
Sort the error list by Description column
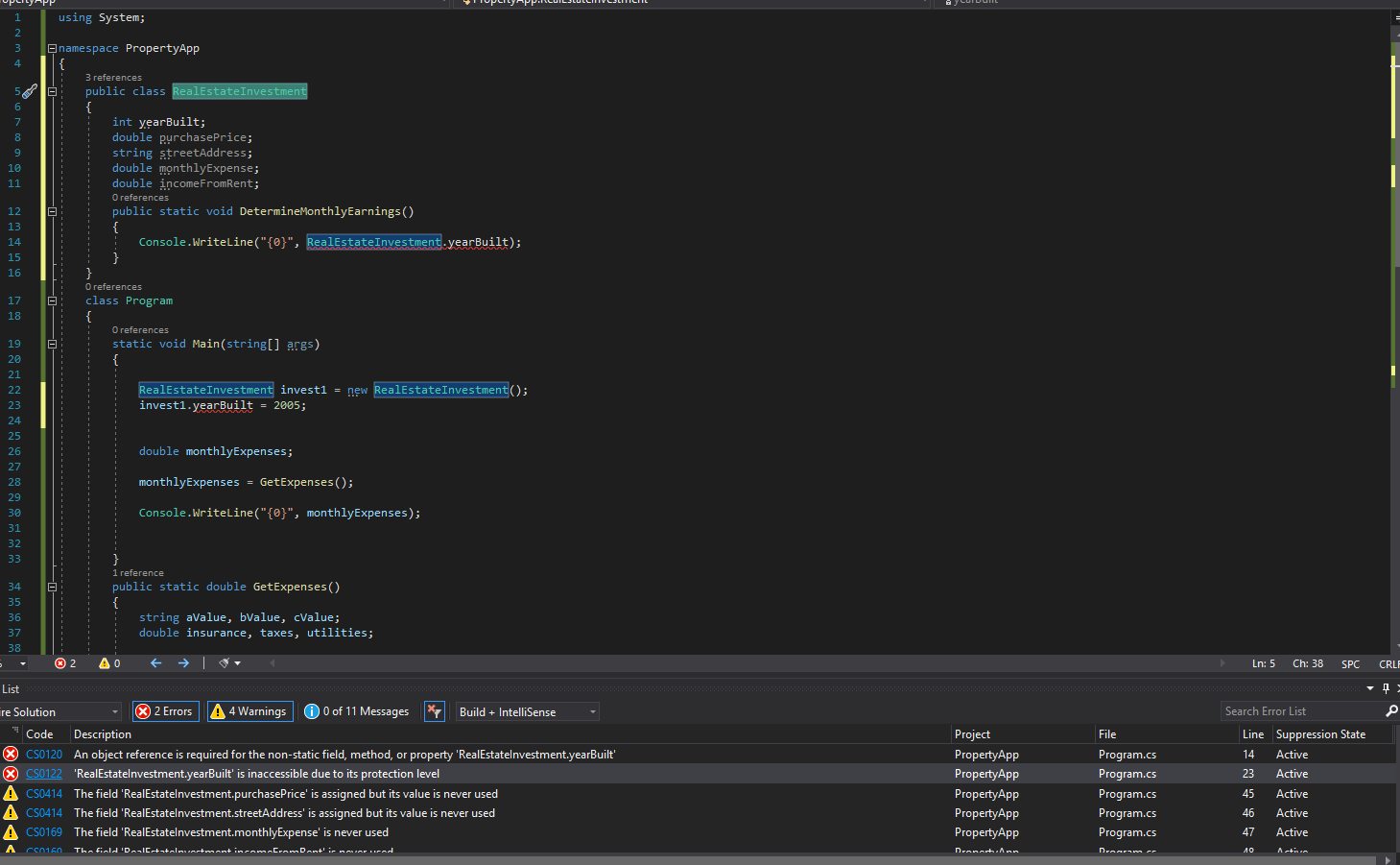[103, 734]
